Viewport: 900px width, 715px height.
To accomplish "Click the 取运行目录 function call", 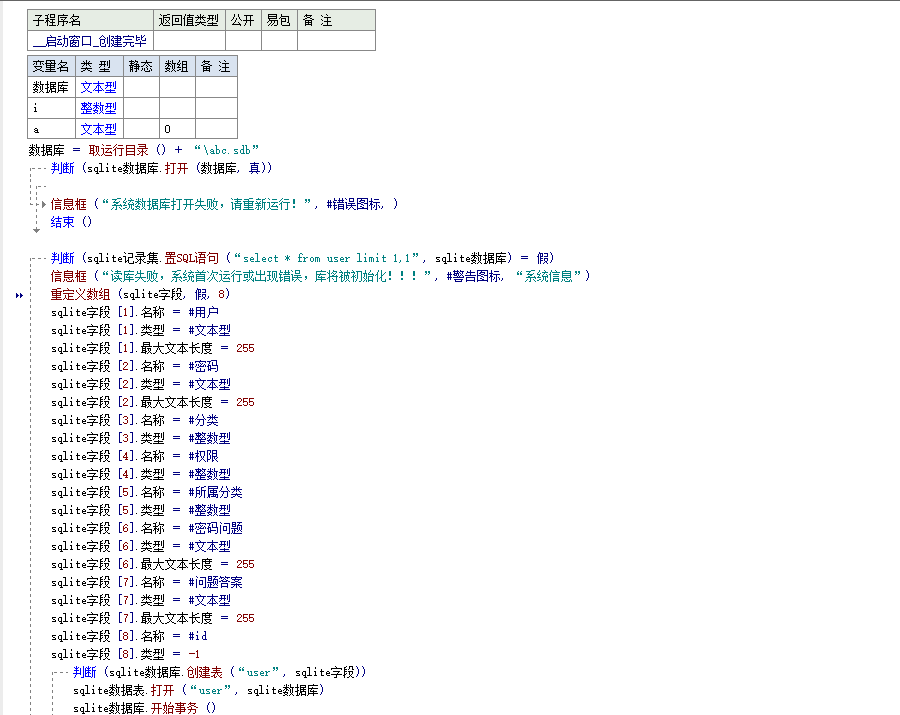I will click(x=118, y=150).
